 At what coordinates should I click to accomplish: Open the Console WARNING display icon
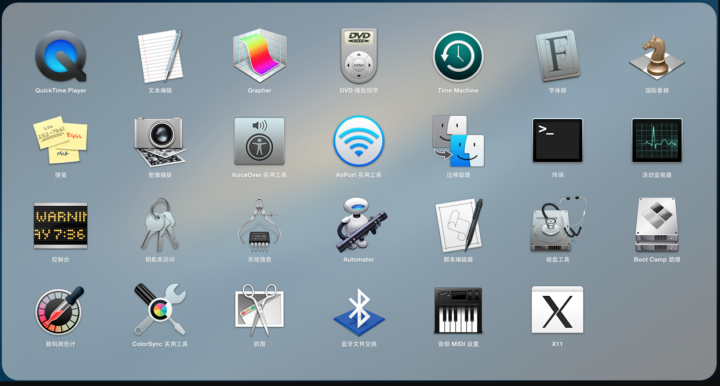[61, 226]
